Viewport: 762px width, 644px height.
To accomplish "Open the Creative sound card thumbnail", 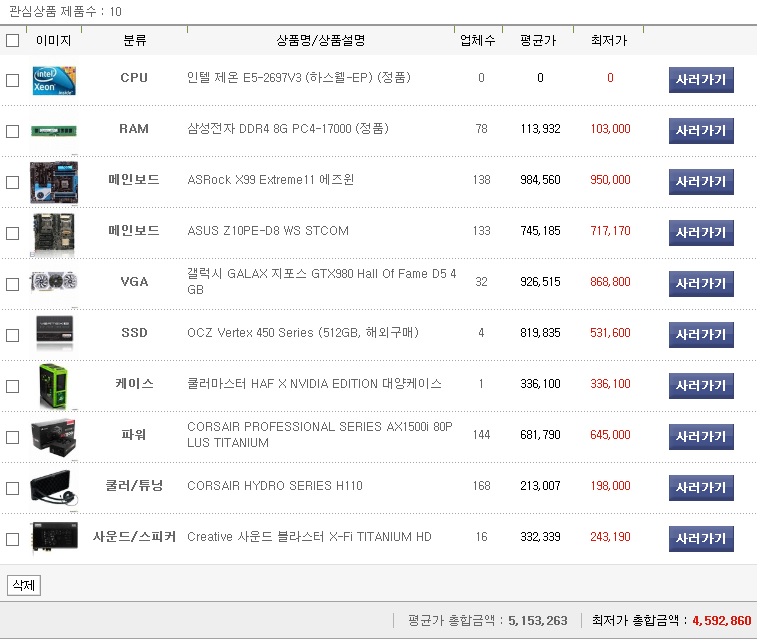I will [54, 538].
